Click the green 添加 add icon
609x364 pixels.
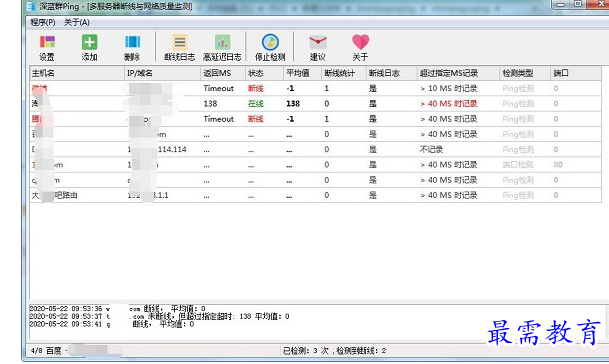click(89, 47)
